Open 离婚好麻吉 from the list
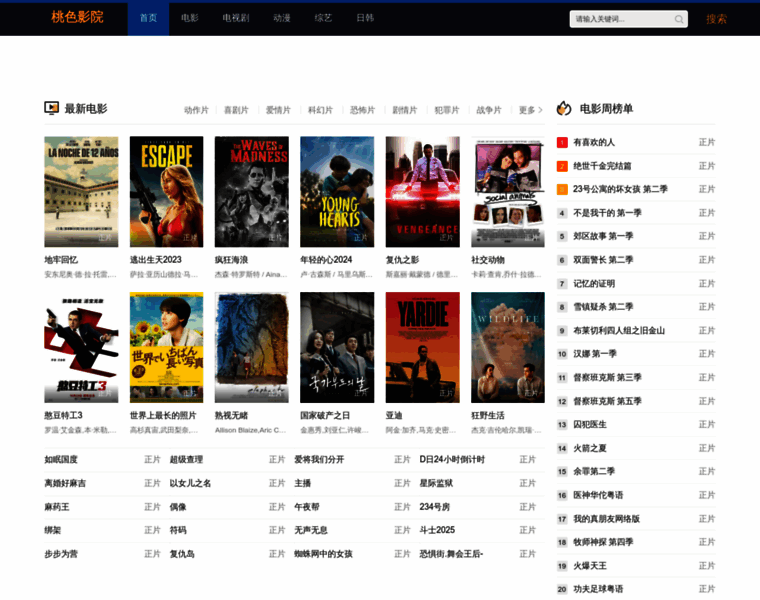The width and height of the screenshot is (760, 600). coord(65,483)
